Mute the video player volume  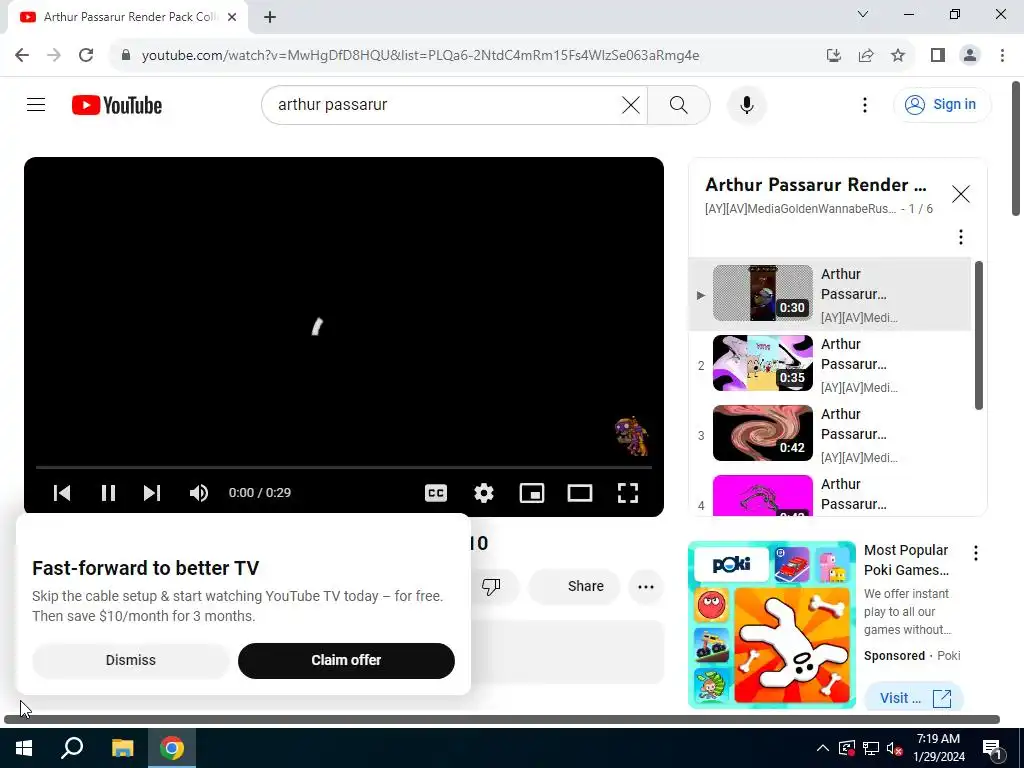199,492
